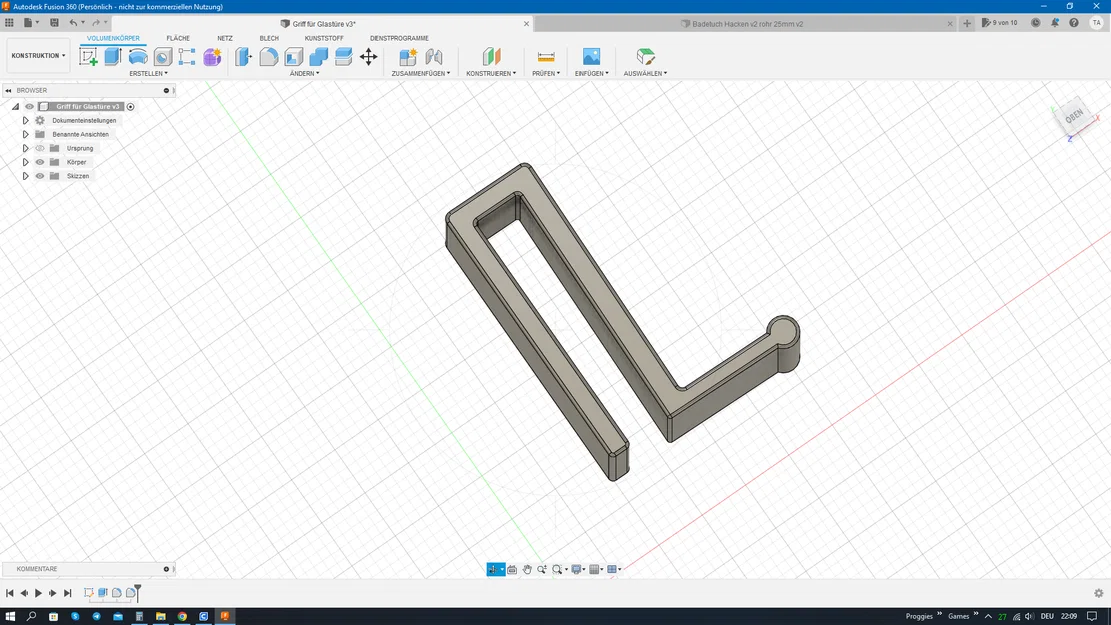Open a new design tab with plus button
The width and height of the screenshot is (1111, 625).
pos(967,23)
